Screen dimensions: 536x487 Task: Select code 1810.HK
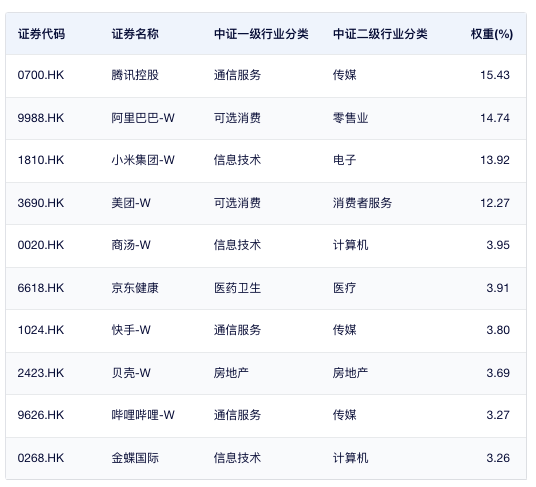pos(41,160)
